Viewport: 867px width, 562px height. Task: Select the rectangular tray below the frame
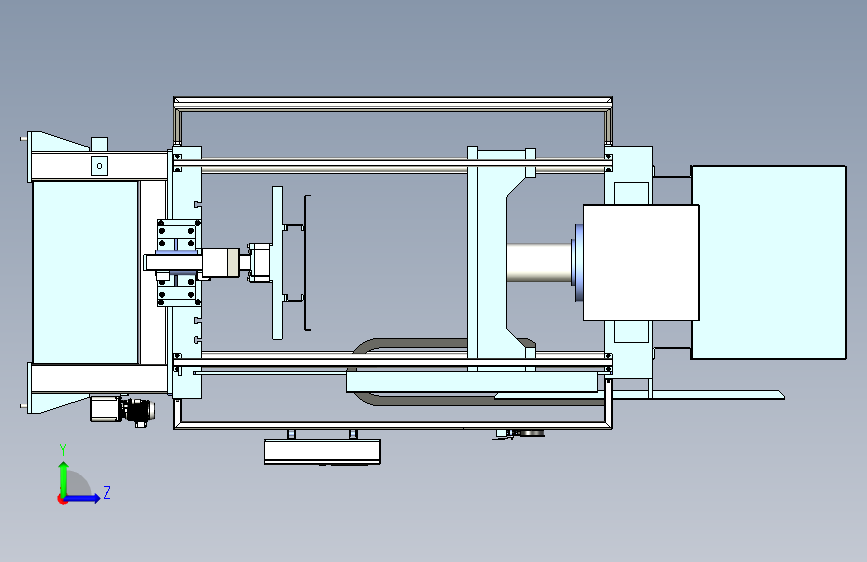(322, 451)
